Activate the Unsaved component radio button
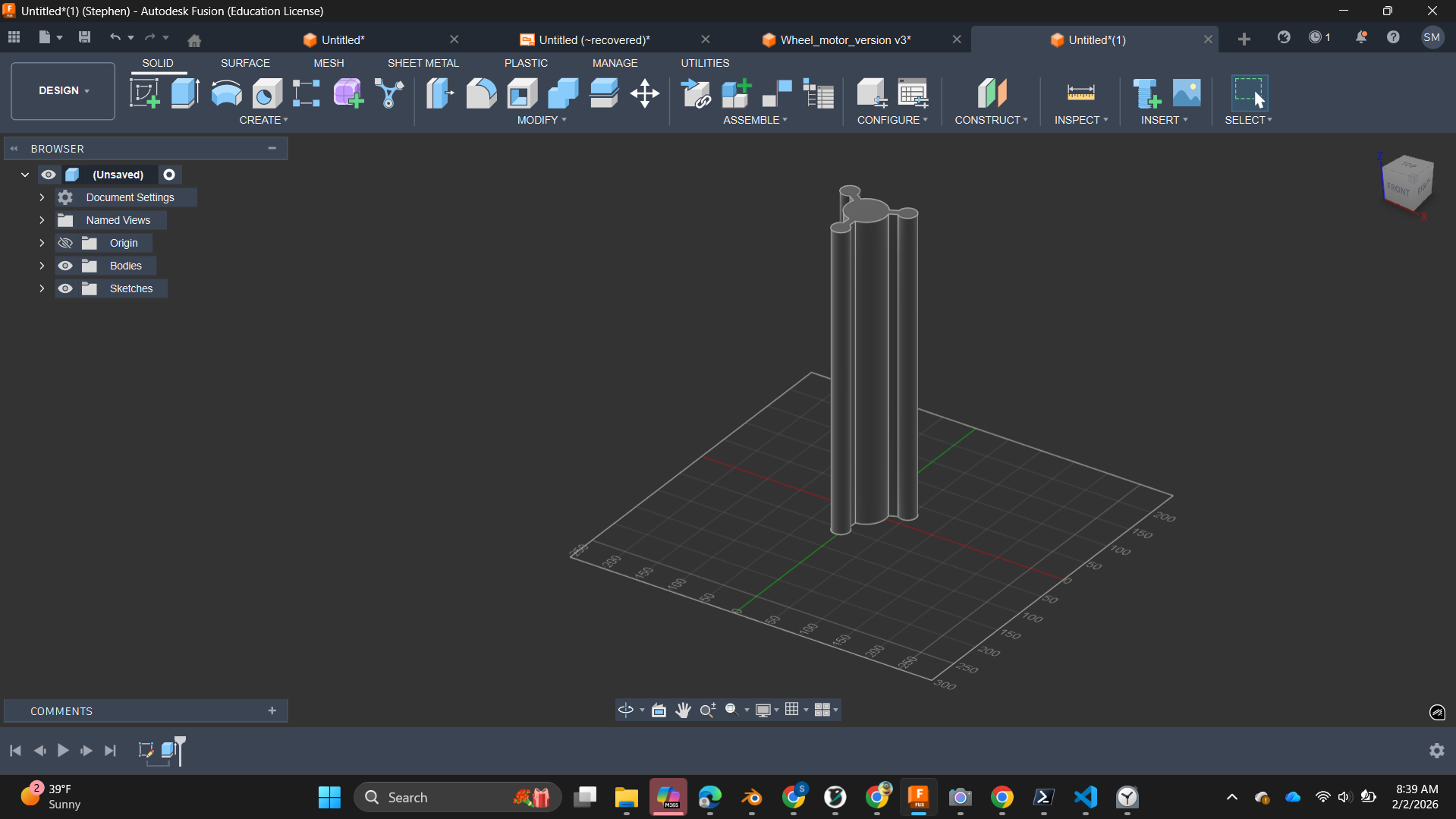The height and width of the screenshot is (819, 1456). click(169, 175)
